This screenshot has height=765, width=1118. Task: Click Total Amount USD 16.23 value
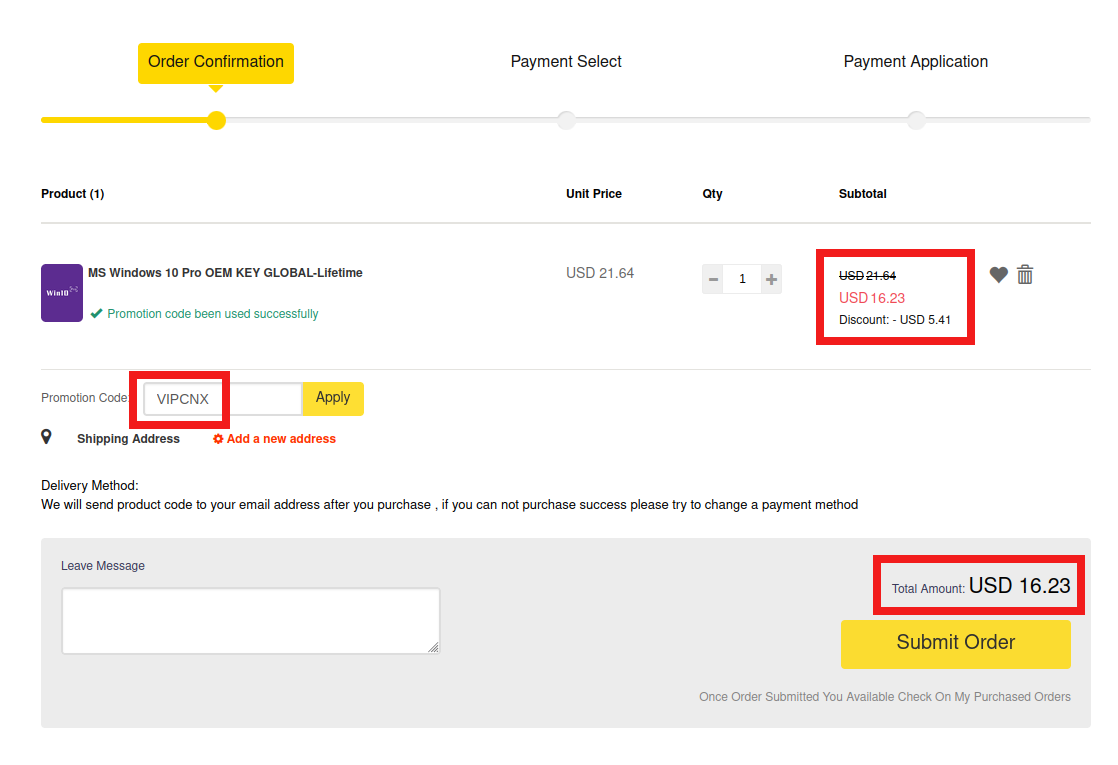click(1020, 586)
